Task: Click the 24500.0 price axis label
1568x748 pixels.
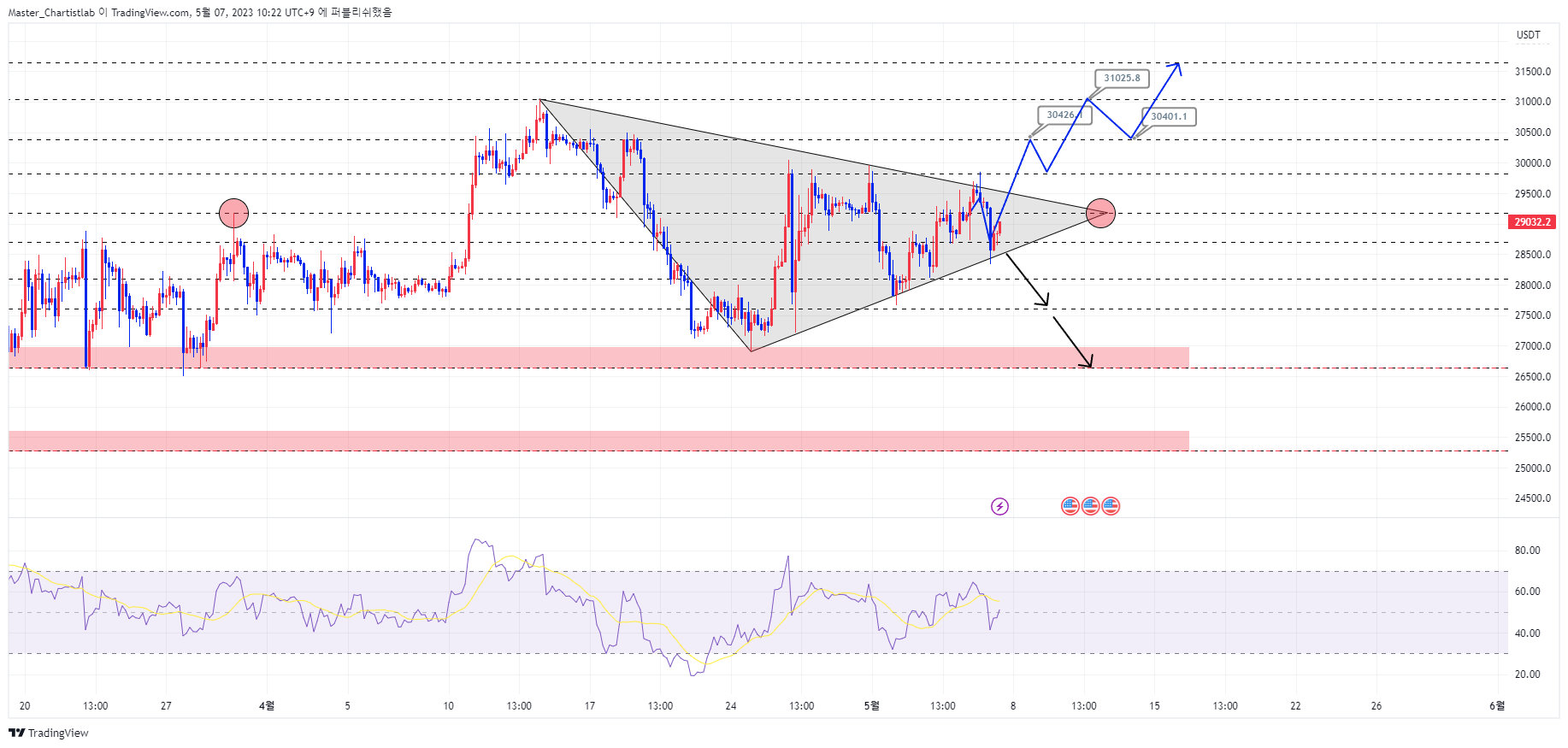Action: pyautogui.click(x=1533, y=498)
